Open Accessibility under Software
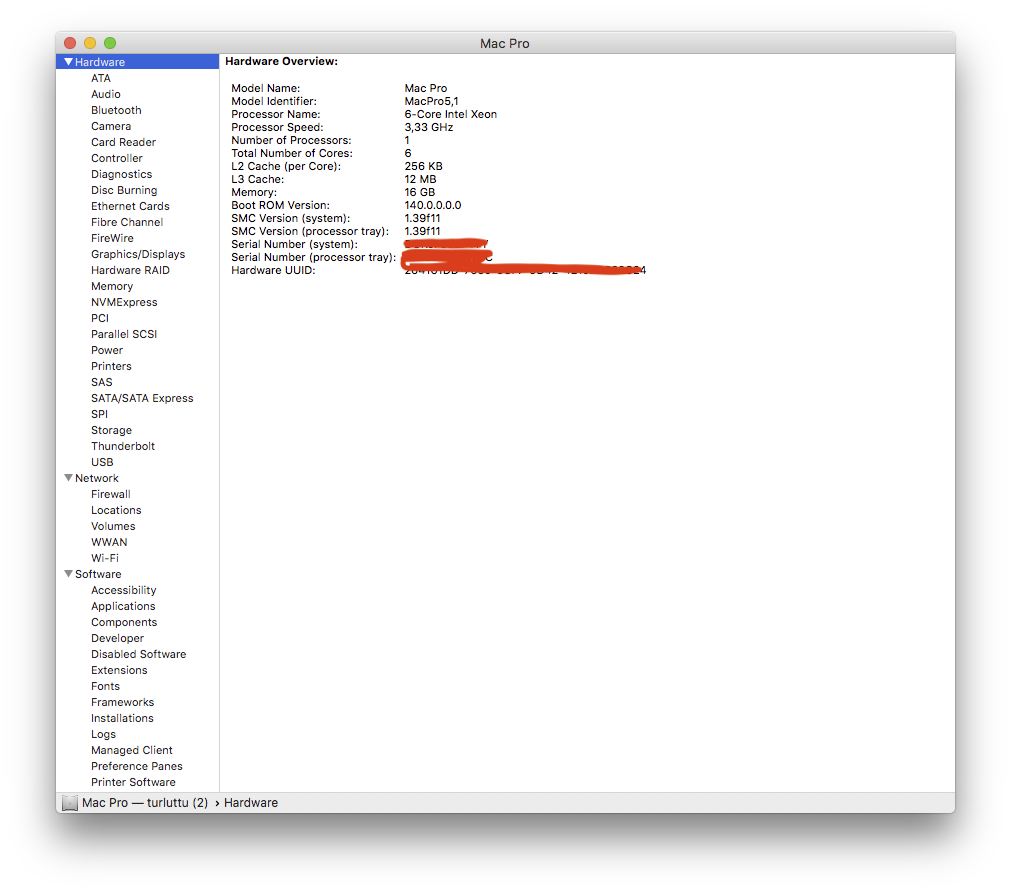This screenshot has height=893, width=1011. (x=123, y=590)
